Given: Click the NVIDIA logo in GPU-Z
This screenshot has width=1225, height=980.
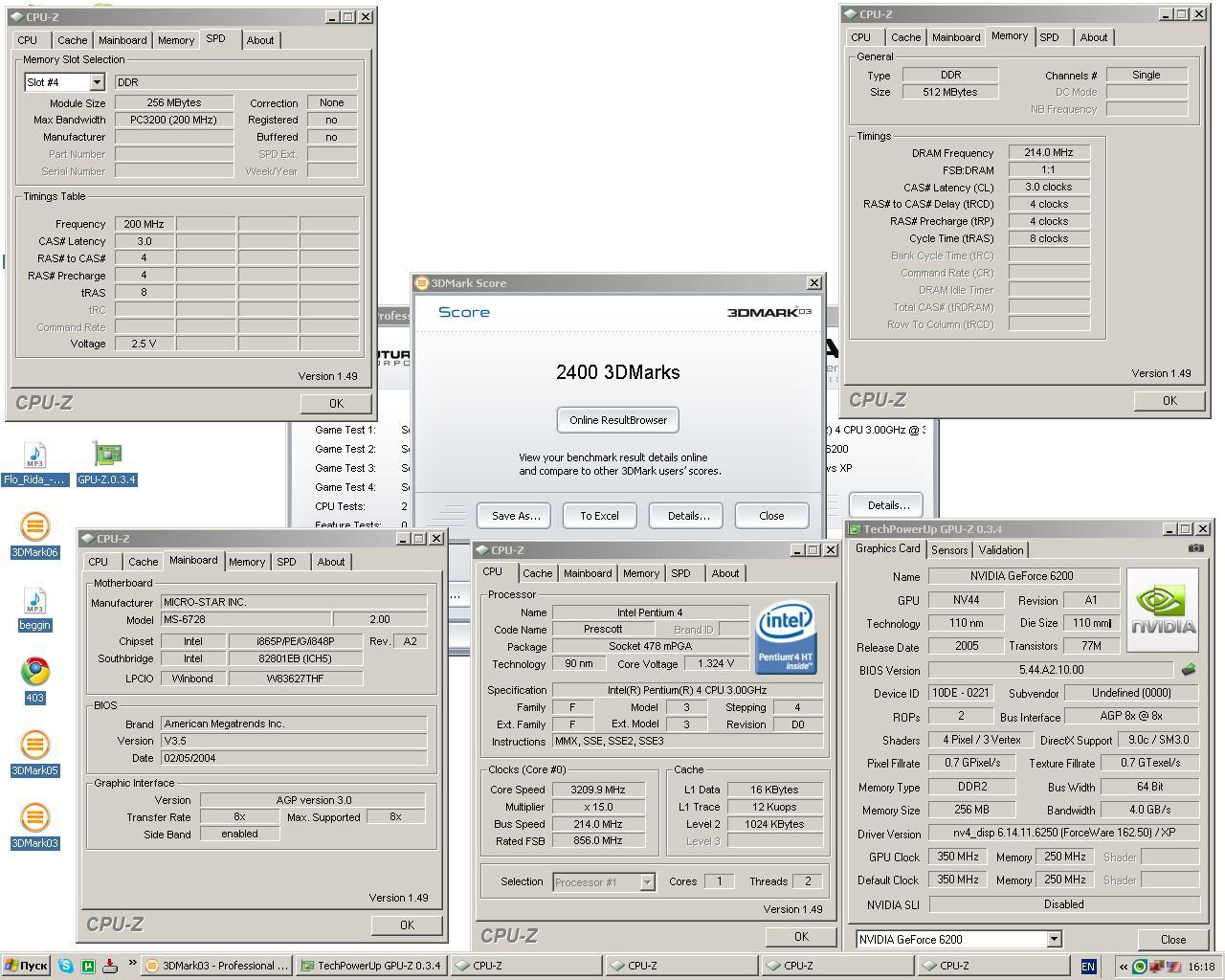Looking at the screenshot, I should pos(1163,611).
